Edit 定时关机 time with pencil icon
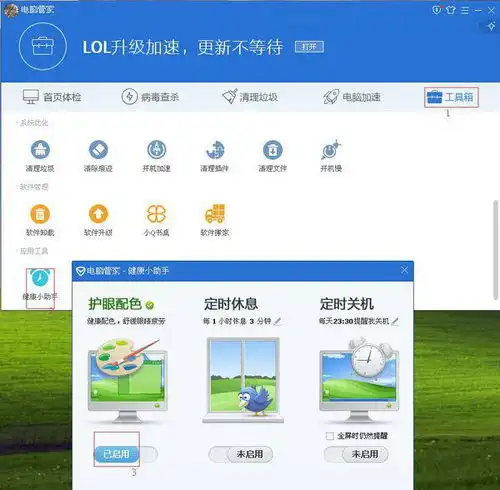Screen dimensions: 500x490 coord(395,321)
